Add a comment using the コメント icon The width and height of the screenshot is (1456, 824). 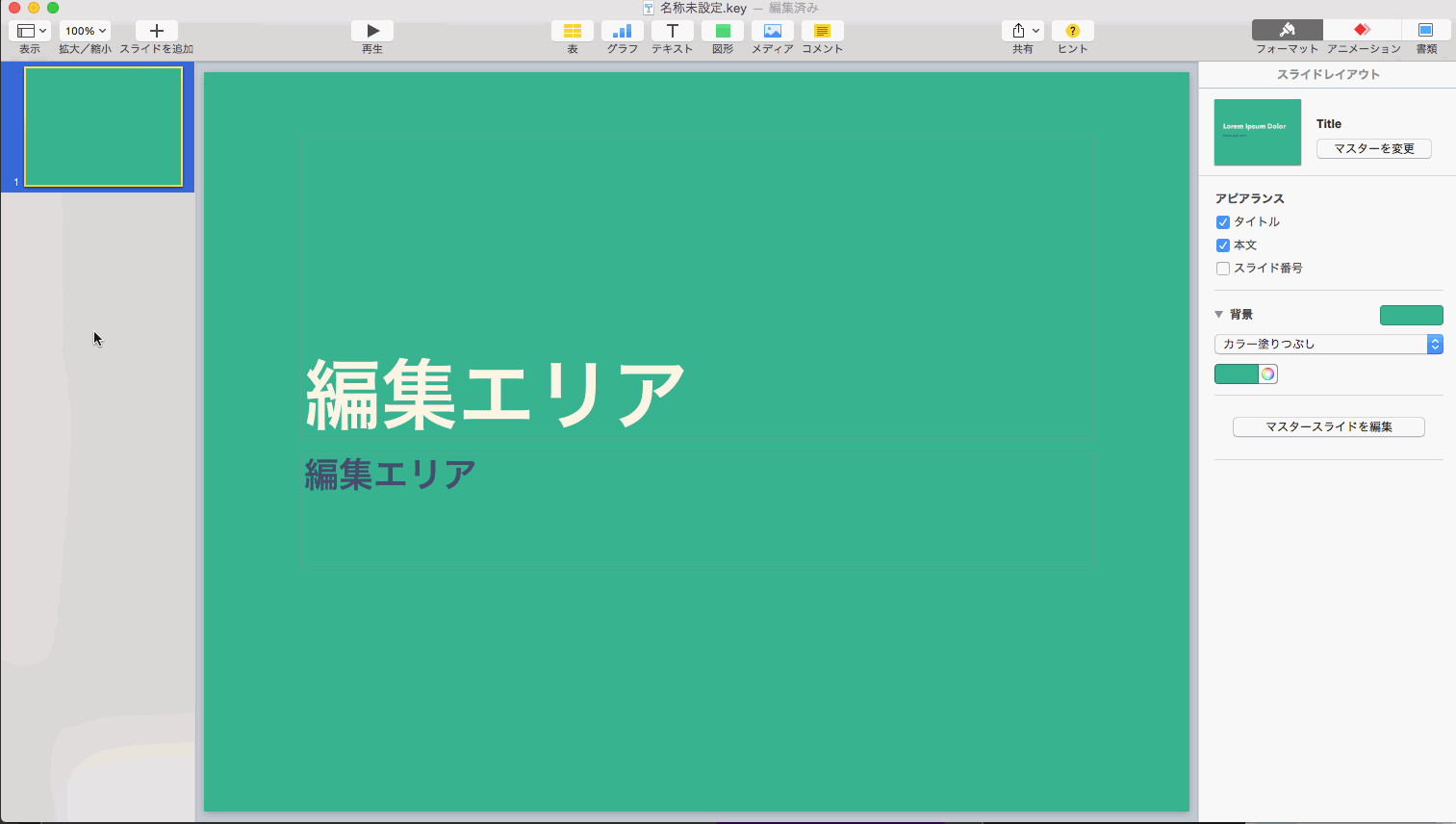coord(823,31)
